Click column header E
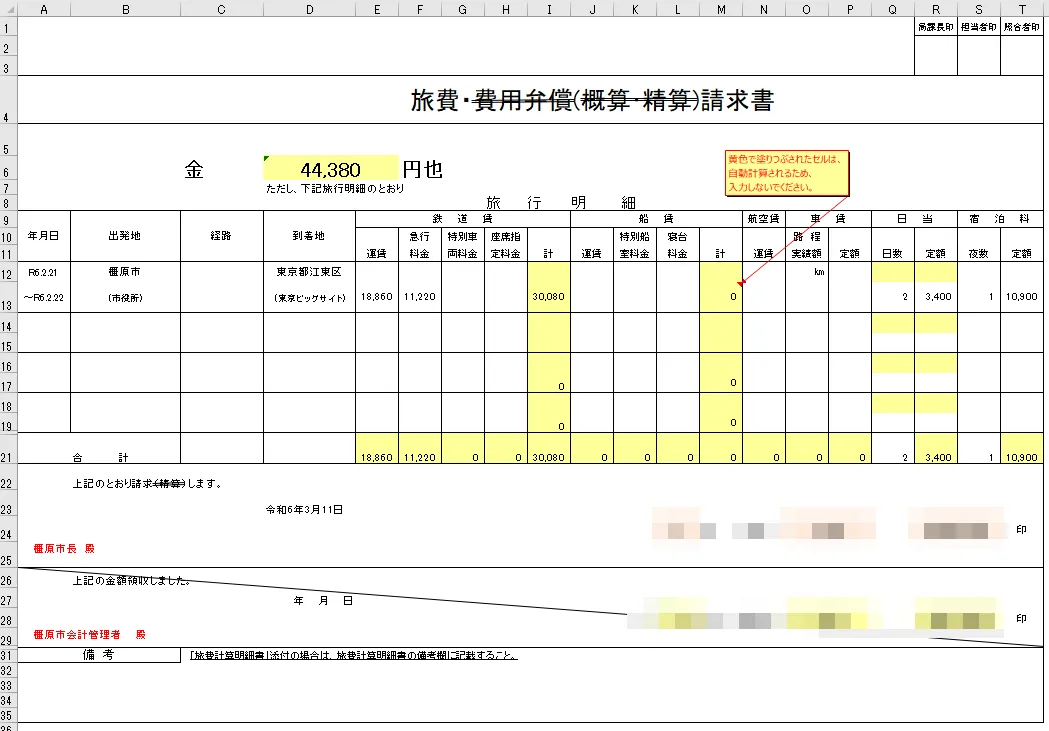Viewport: 1049px width, 731px height. point(377,8)
